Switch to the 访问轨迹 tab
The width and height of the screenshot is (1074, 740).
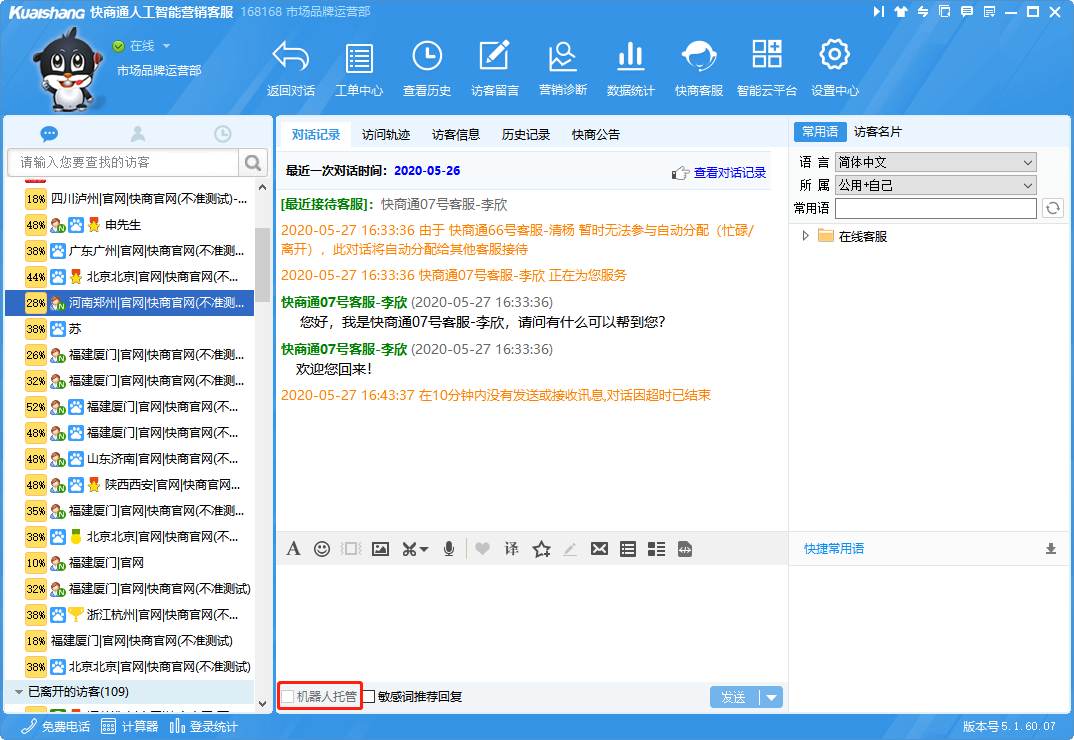[386, 134]
